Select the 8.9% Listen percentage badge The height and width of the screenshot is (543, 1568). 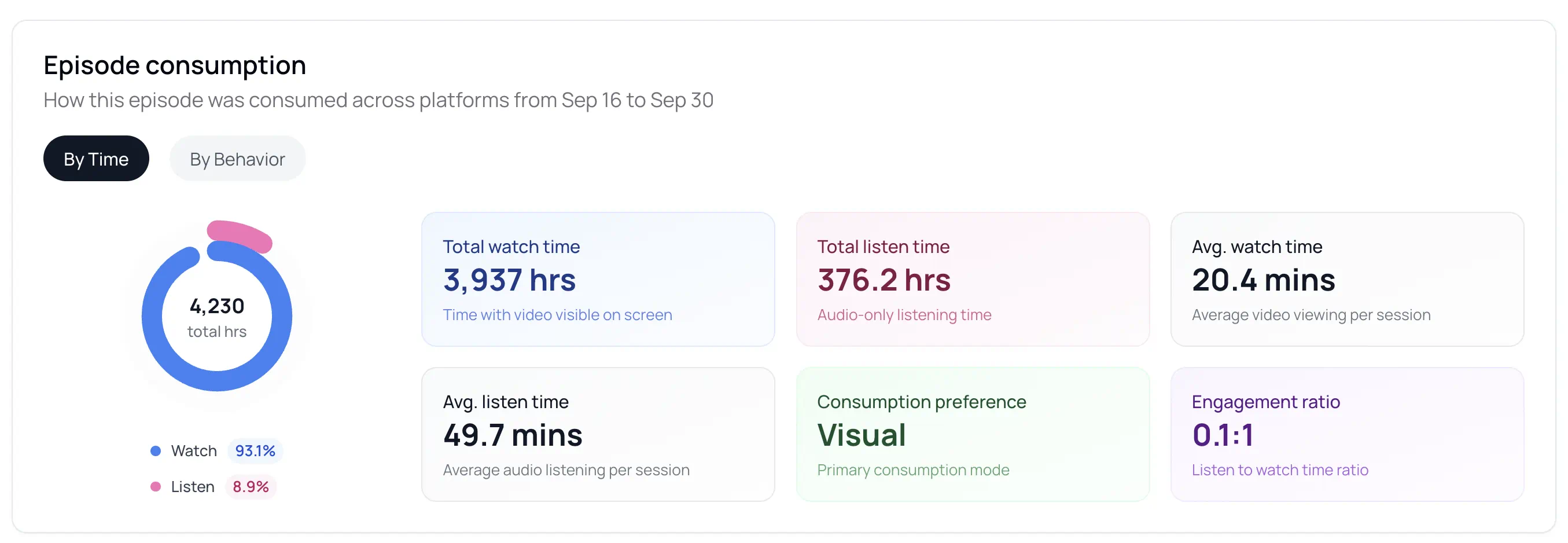[x=250, y=487]
